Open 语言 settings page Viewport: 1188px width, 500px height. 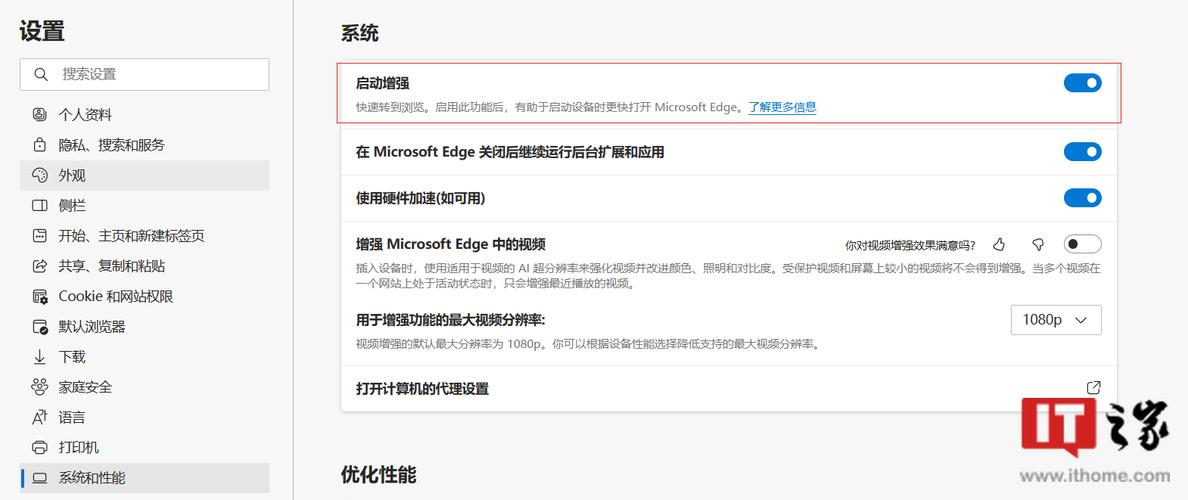(x=144, y=417)
